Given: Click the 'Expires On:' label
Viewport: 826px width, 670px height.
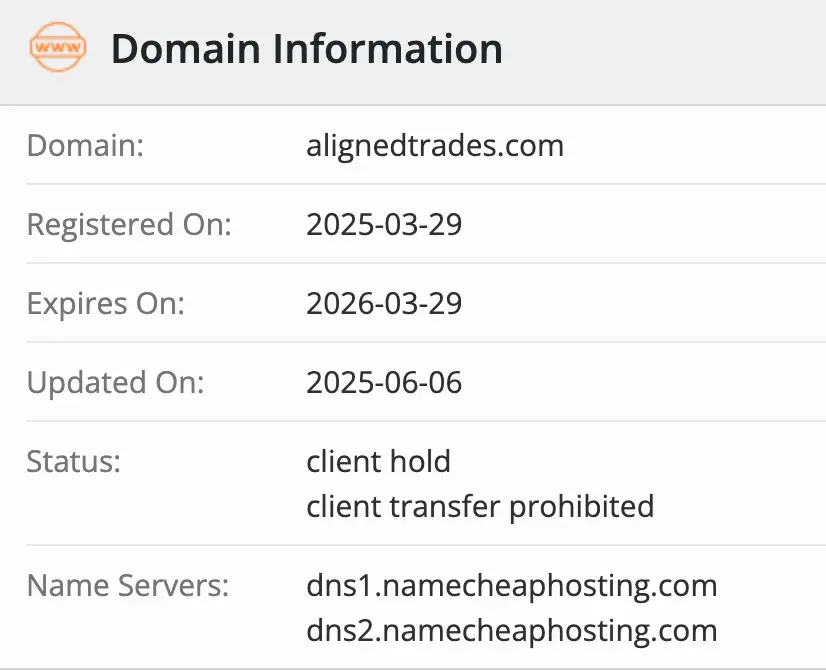Looking at the screenshot, I should click(x=106, y=303).
